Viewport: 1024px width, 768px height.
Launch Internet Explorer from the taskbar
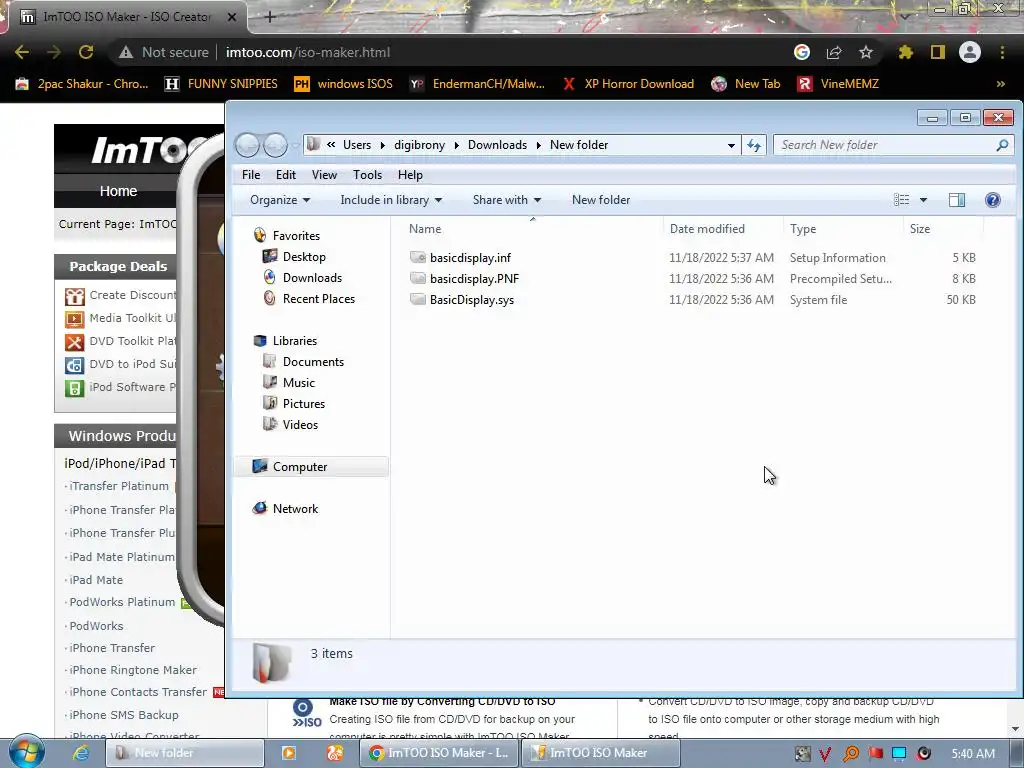coord(80,753)
